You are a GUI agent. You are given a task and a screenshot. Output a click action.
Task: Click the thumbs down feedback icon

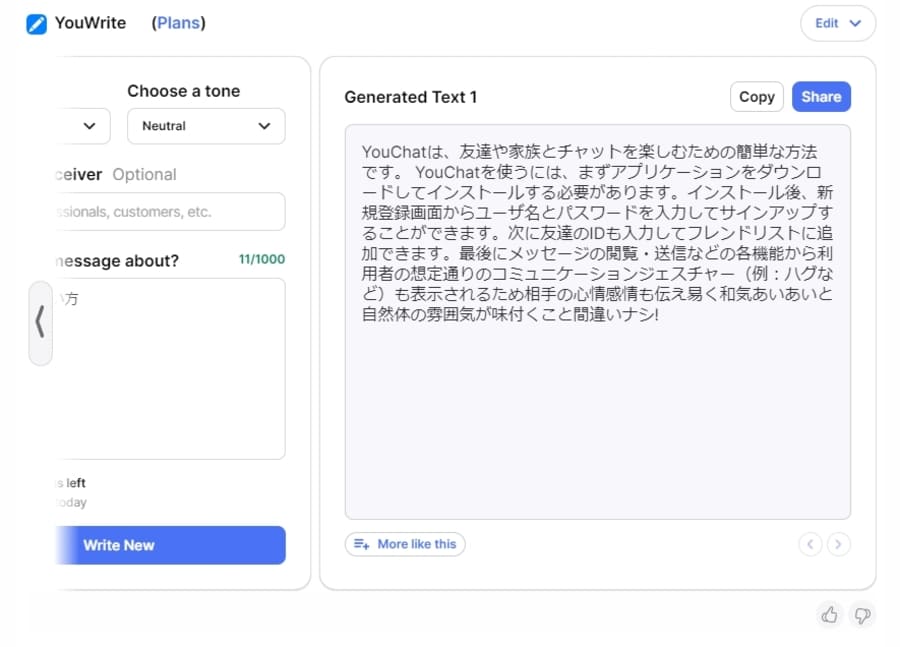point(862,615)
